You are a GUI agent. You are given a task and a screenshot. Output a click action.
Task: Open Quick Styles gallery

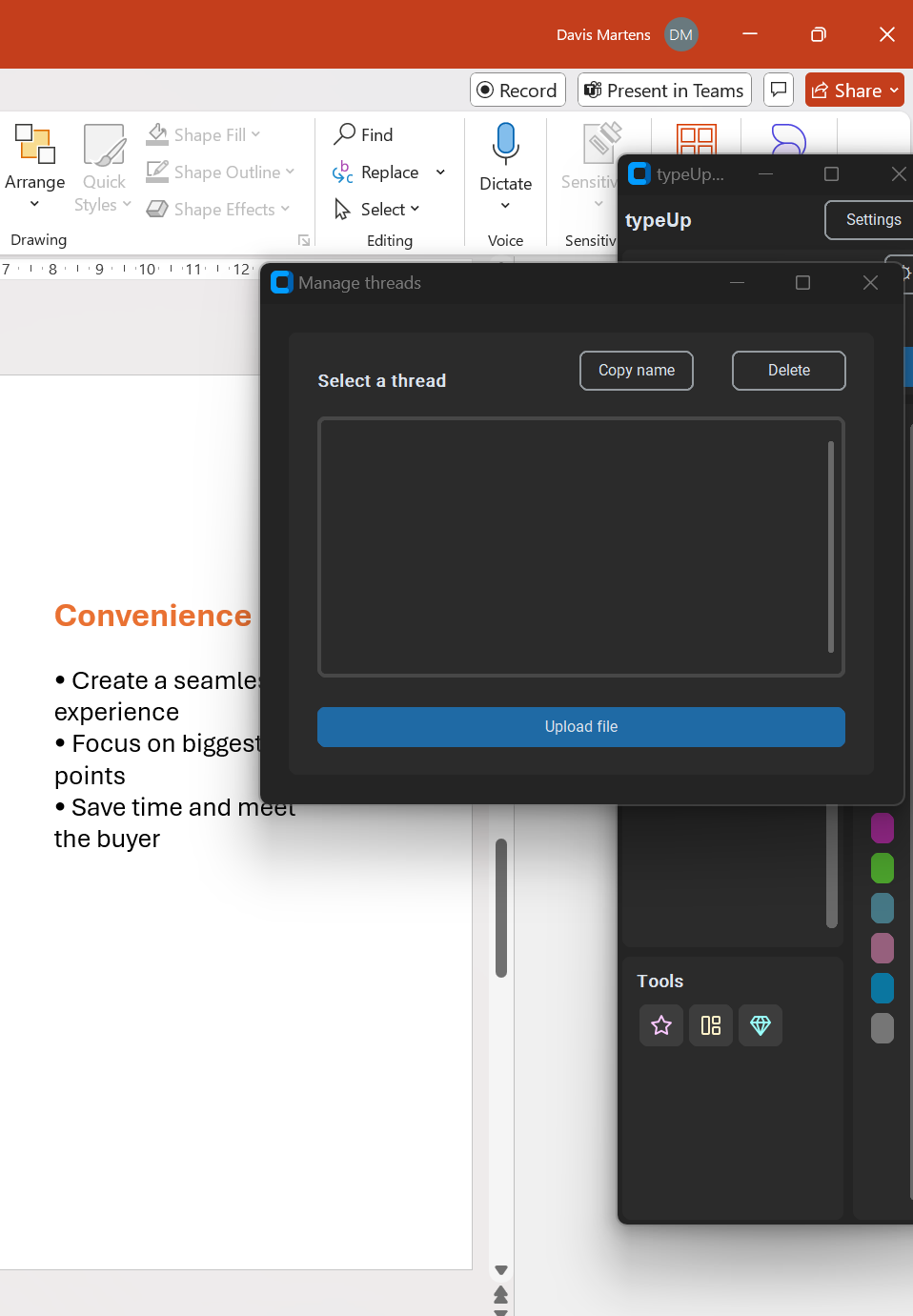pos(103,168)
